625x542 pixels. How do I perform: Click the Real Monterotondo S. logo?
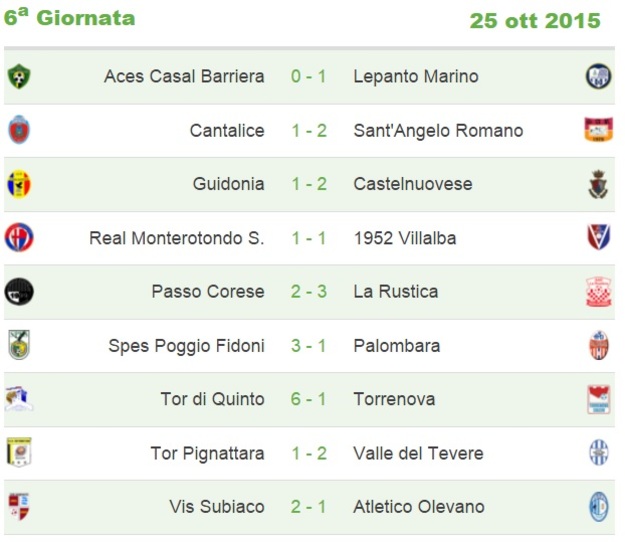click(x=19, y=238)
